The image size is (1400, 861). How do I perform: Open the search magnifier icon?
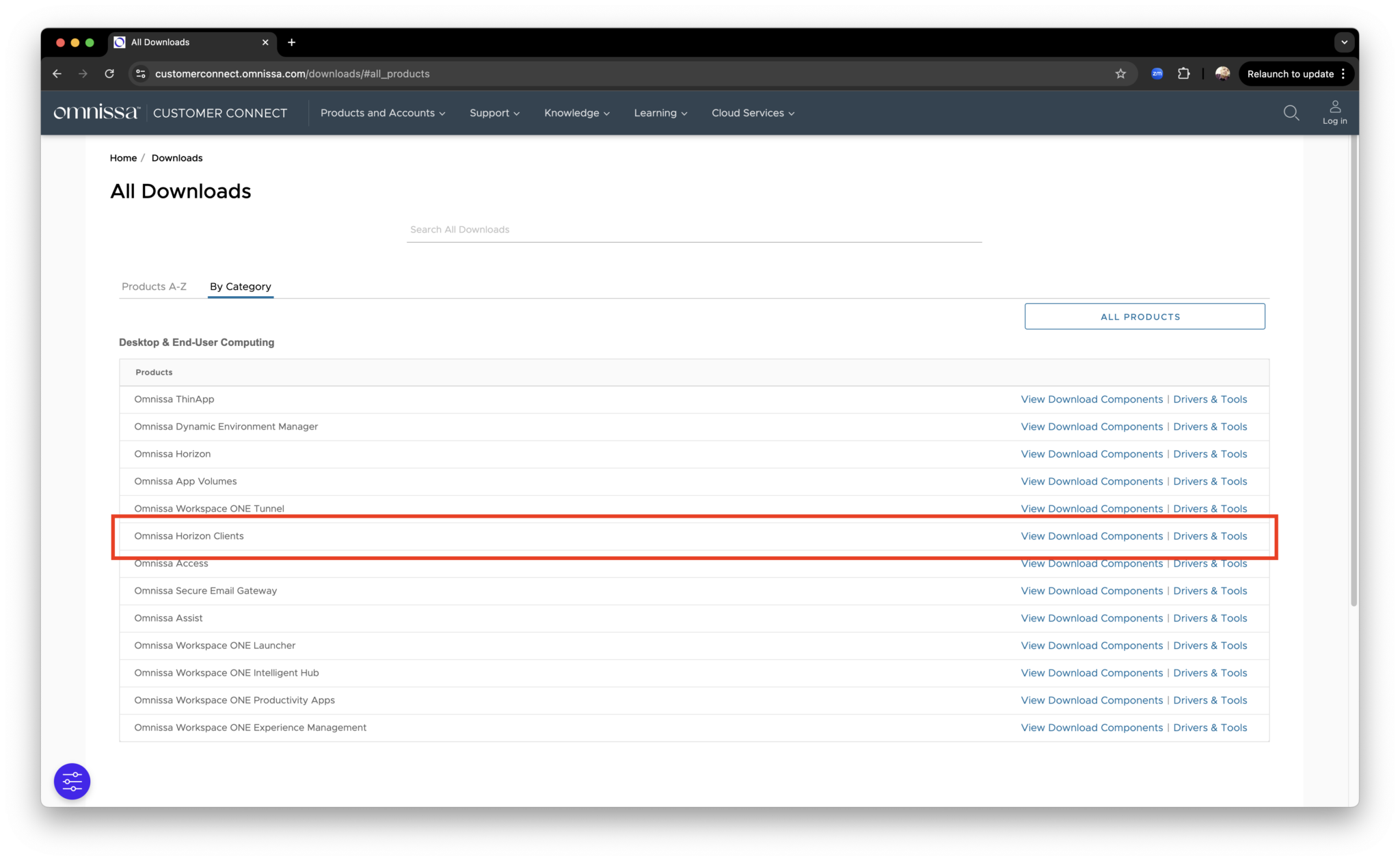point(1291,113)
